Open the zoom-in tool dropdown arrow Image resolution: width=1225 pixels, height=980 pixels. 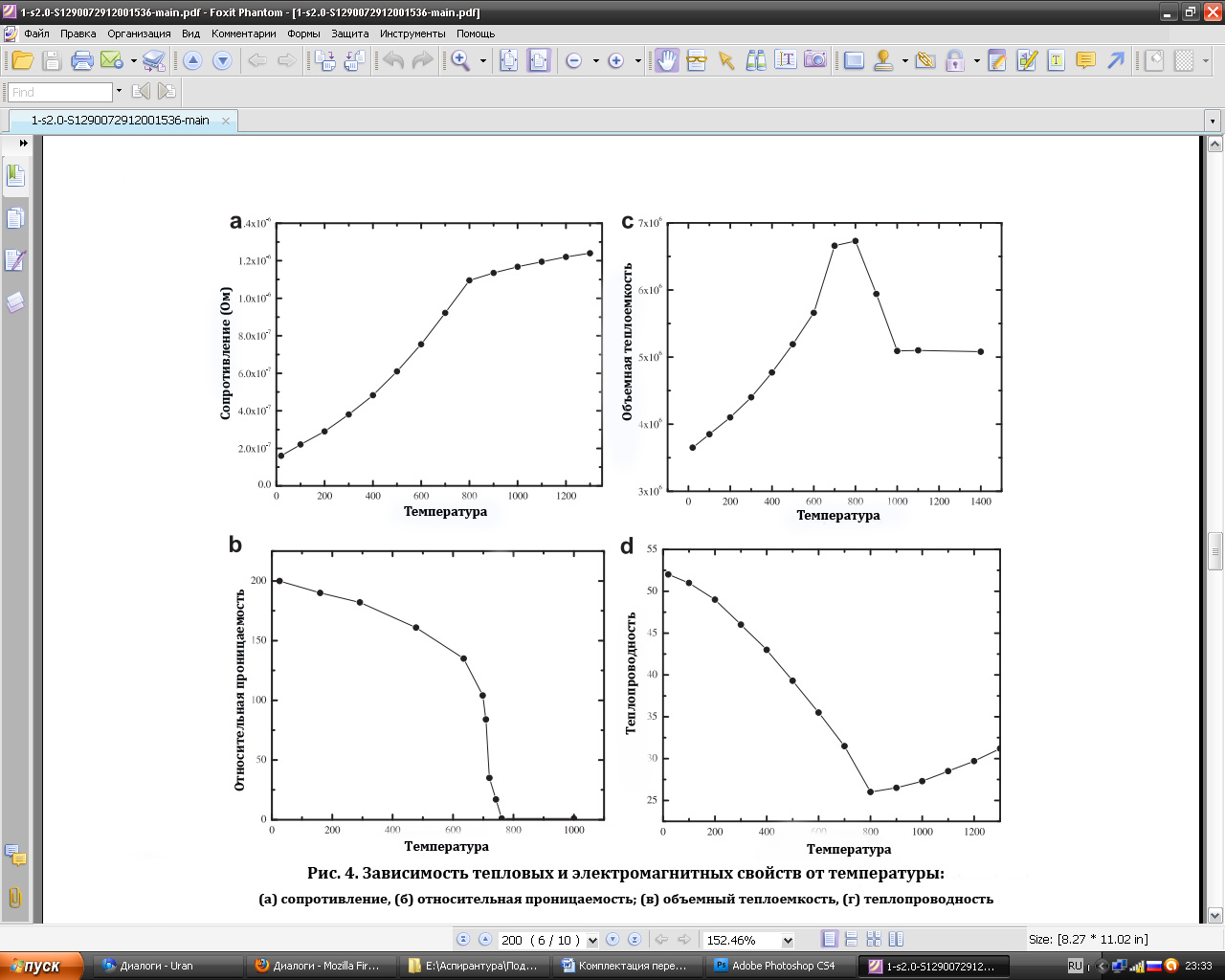coord(483,60)
